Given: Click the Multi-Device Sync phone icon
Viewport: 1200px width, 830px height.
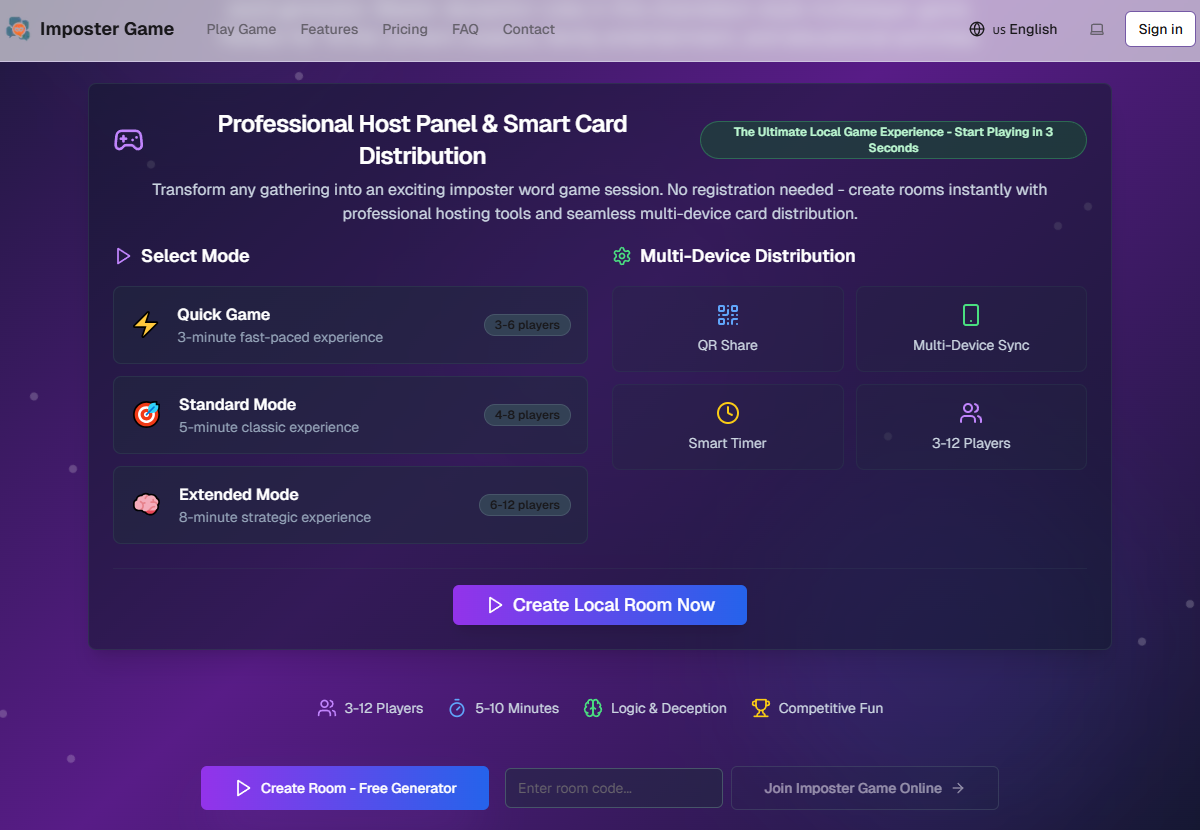Looking at the screenshot, I should point(971,316).
